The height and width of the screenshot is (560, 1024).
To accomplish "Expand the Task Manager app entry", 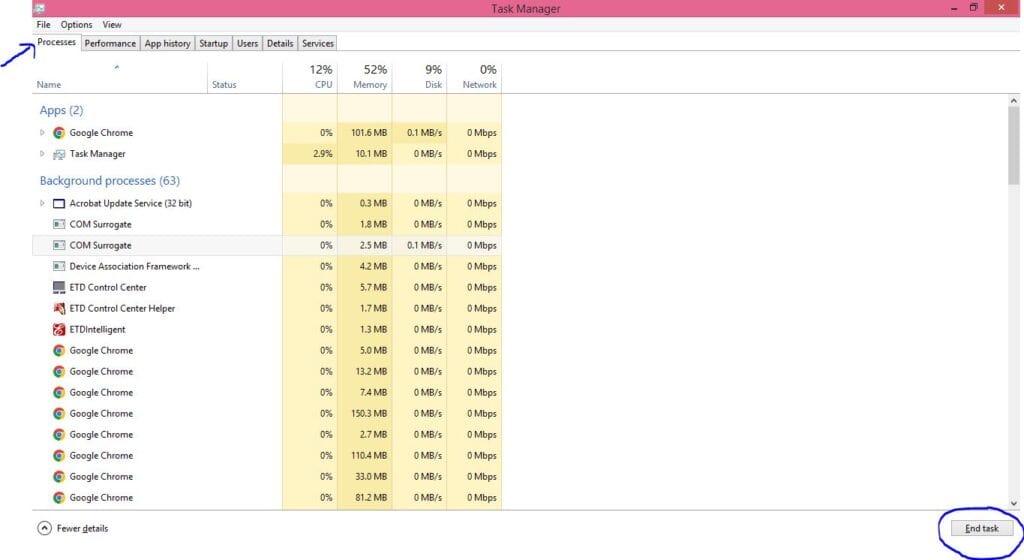I will point(42,154).
